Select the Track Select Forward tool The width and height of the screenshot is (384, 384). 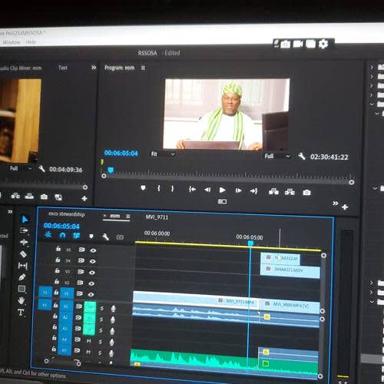(24, 231)
